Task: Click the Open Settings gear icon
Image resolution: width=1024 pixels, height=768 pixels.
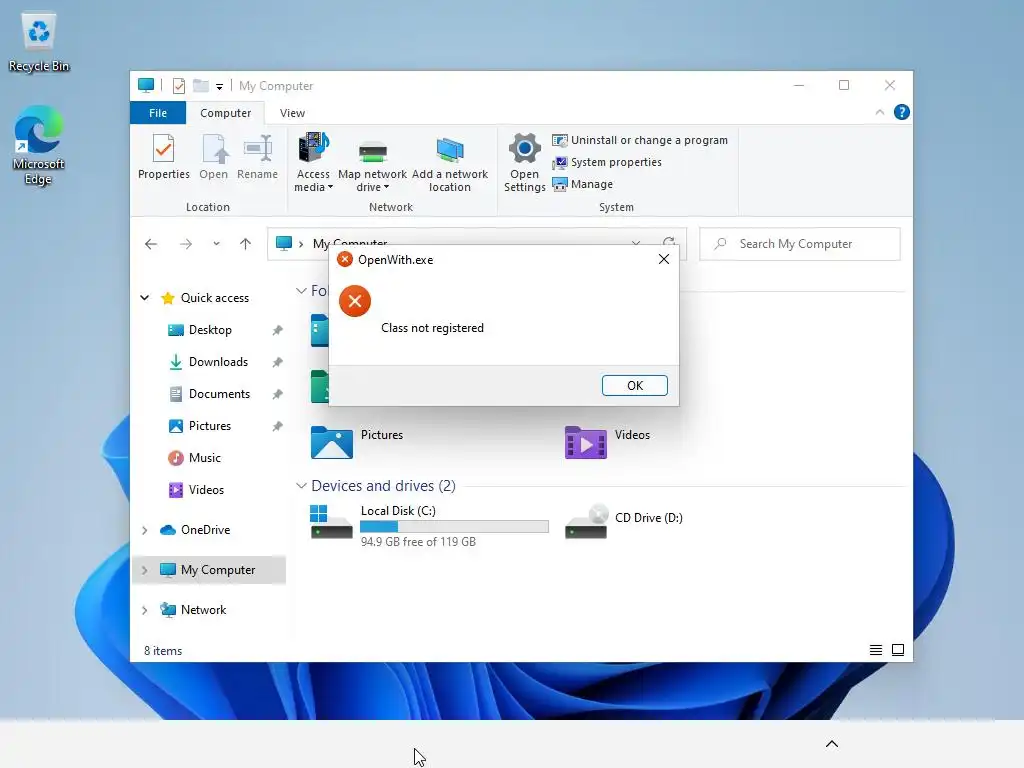Action: (x=524, y=162)
